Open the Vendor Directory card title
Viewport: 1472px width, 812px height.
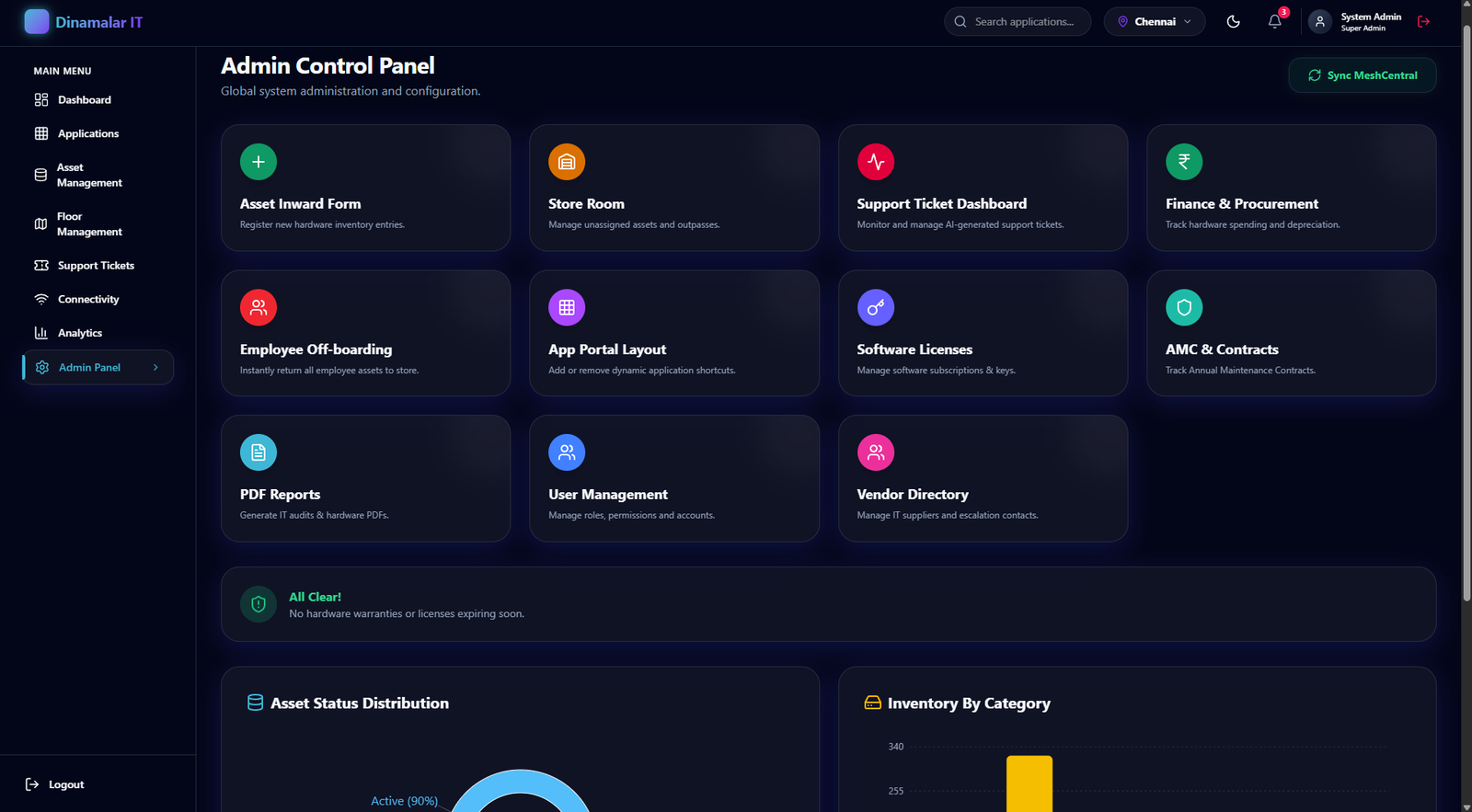click(x=913, y=495)
